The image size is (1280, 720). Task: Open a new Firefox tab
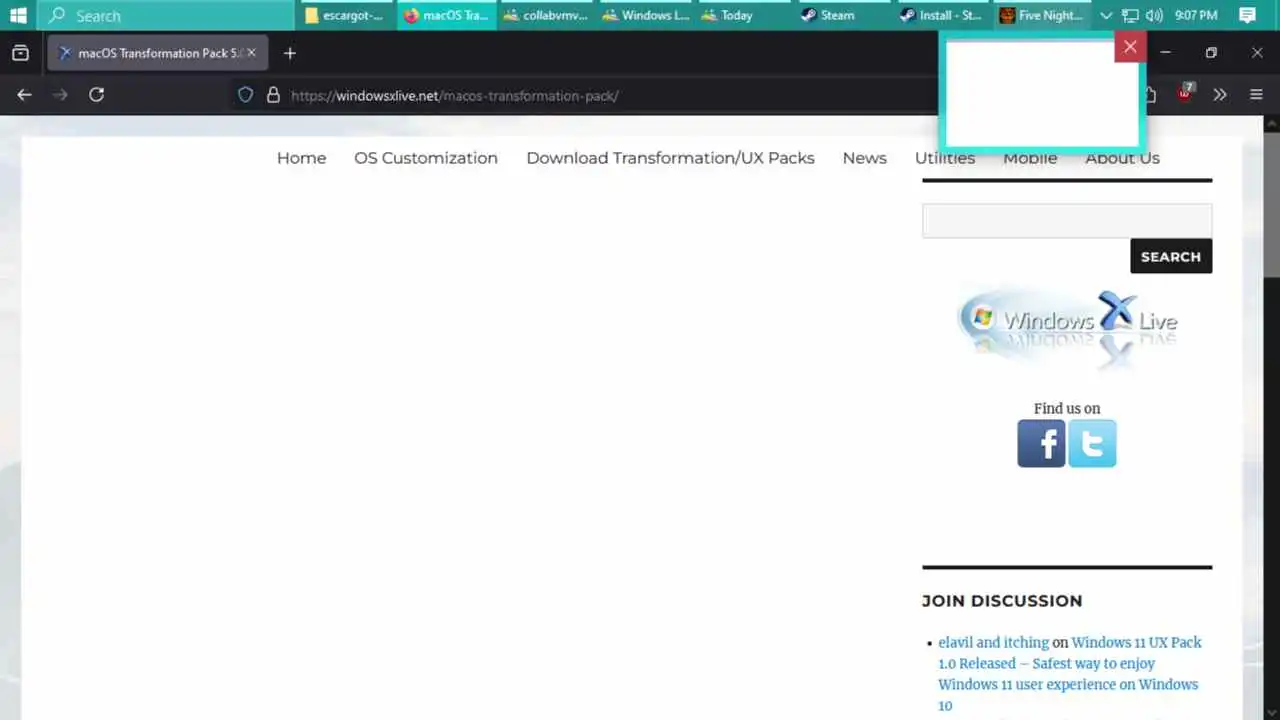pyautogui.click(x=290, y=53)
